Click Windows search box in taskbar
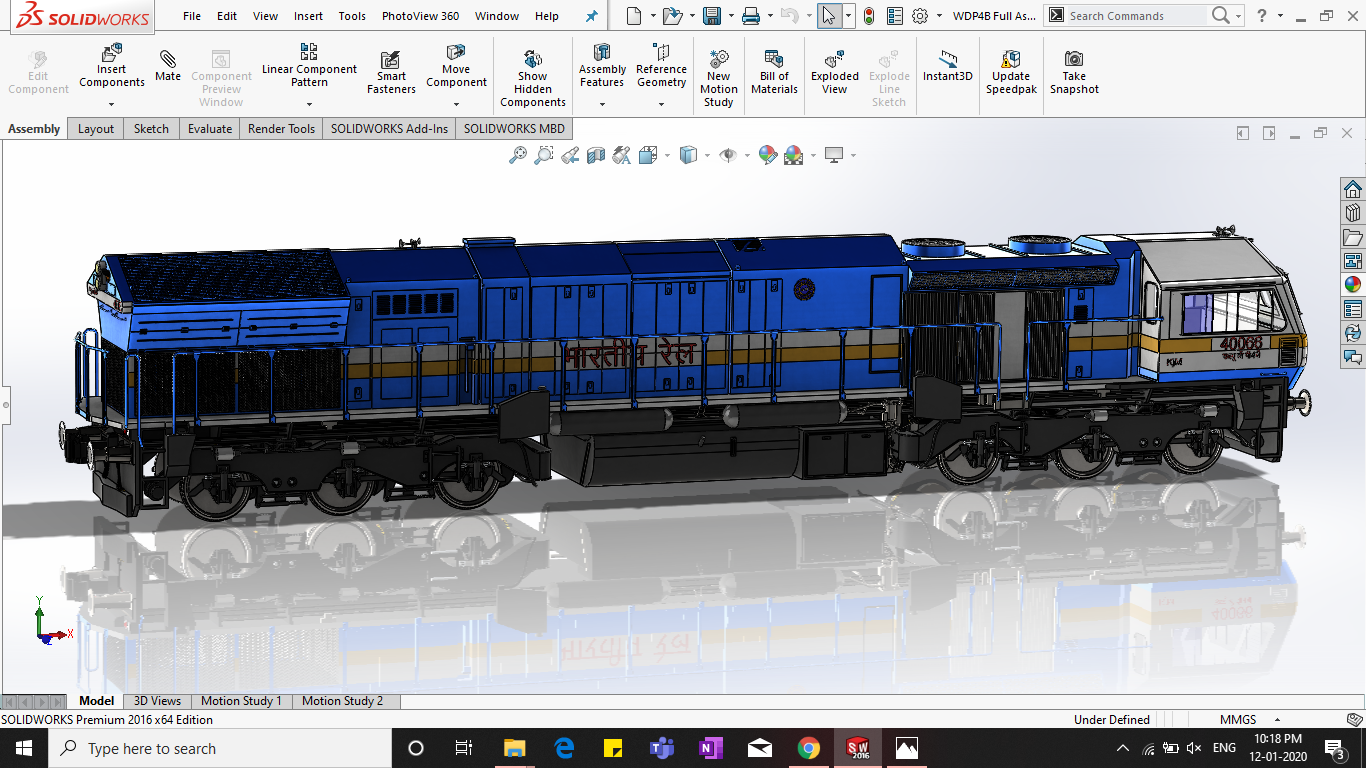 219,748
